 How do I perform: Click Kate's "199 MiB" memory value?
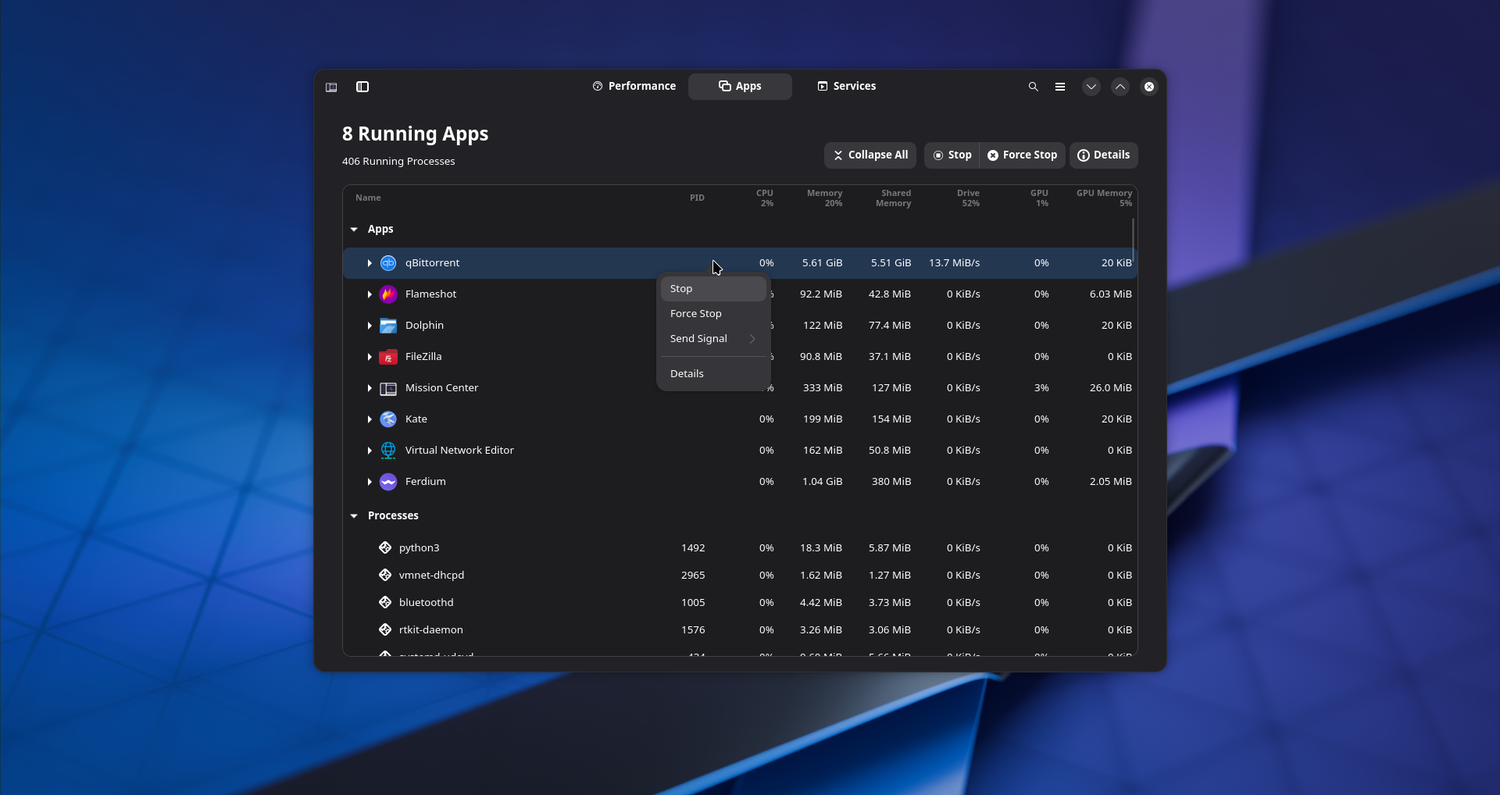coord(825,419)
